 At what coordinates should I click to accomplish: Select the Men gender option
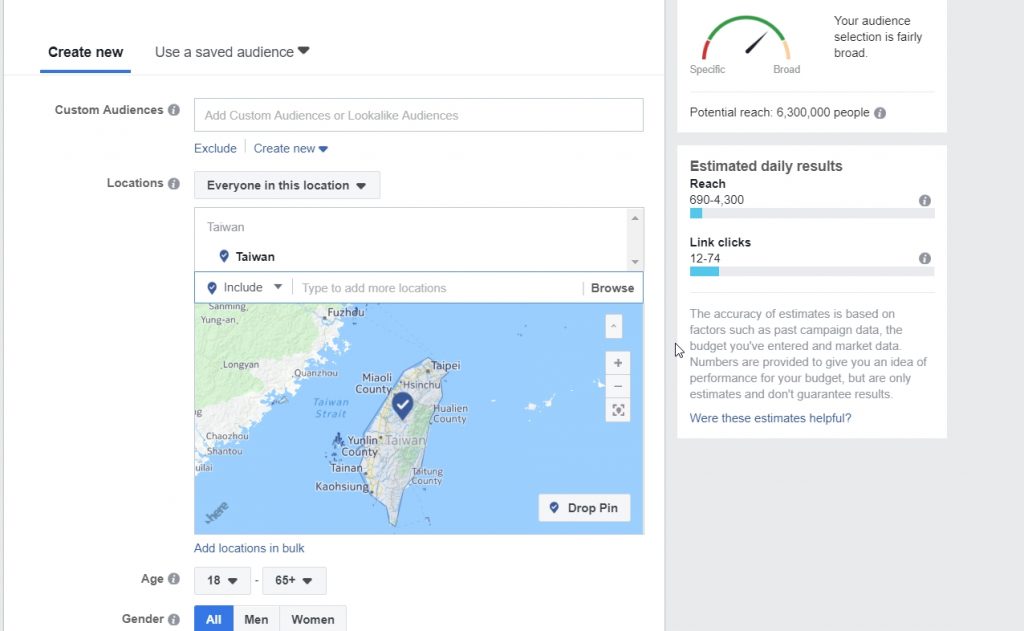pyautogui.click(x=256, y=619)
